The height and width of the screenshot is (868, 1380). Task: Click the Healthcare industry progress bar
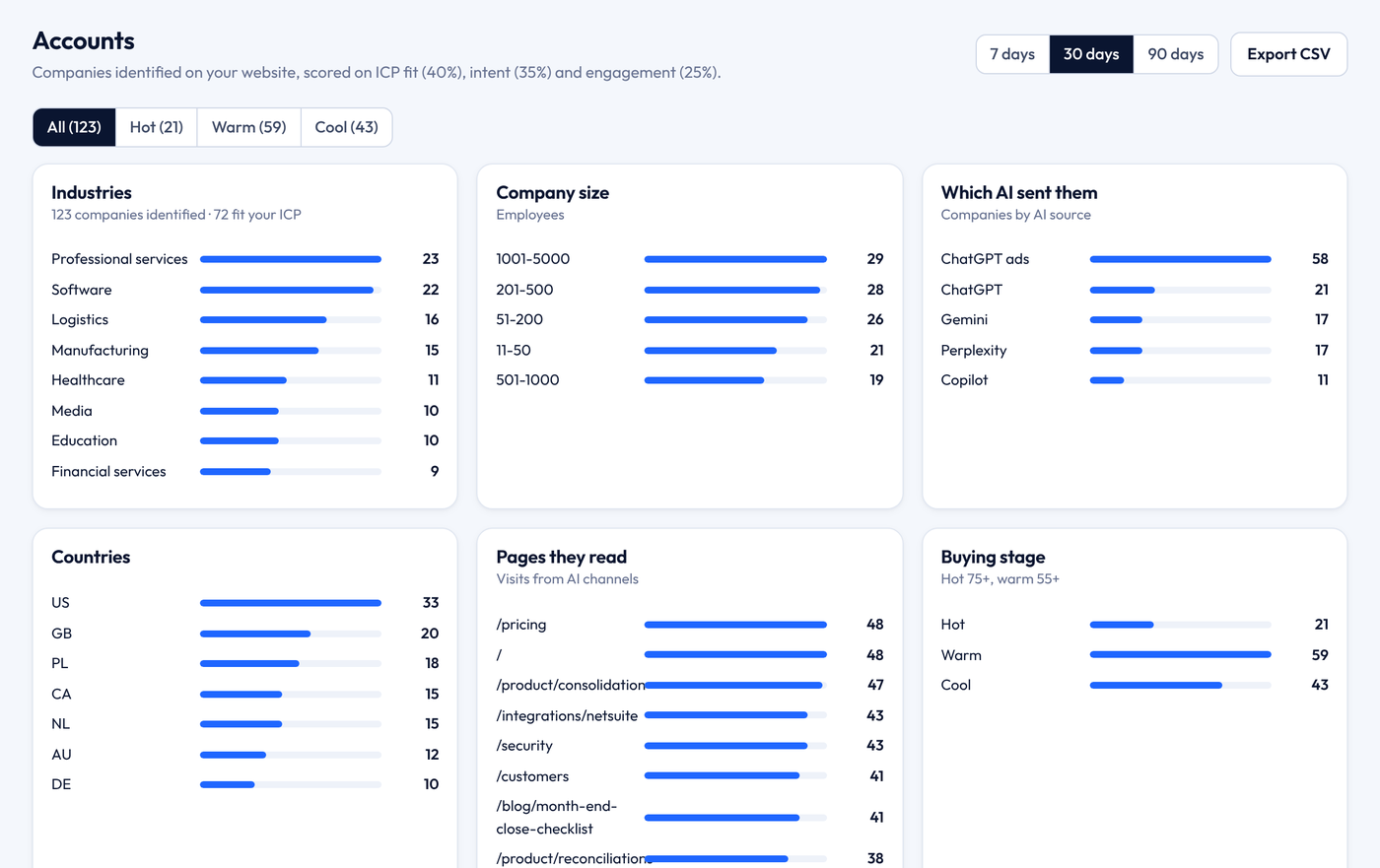291,380
